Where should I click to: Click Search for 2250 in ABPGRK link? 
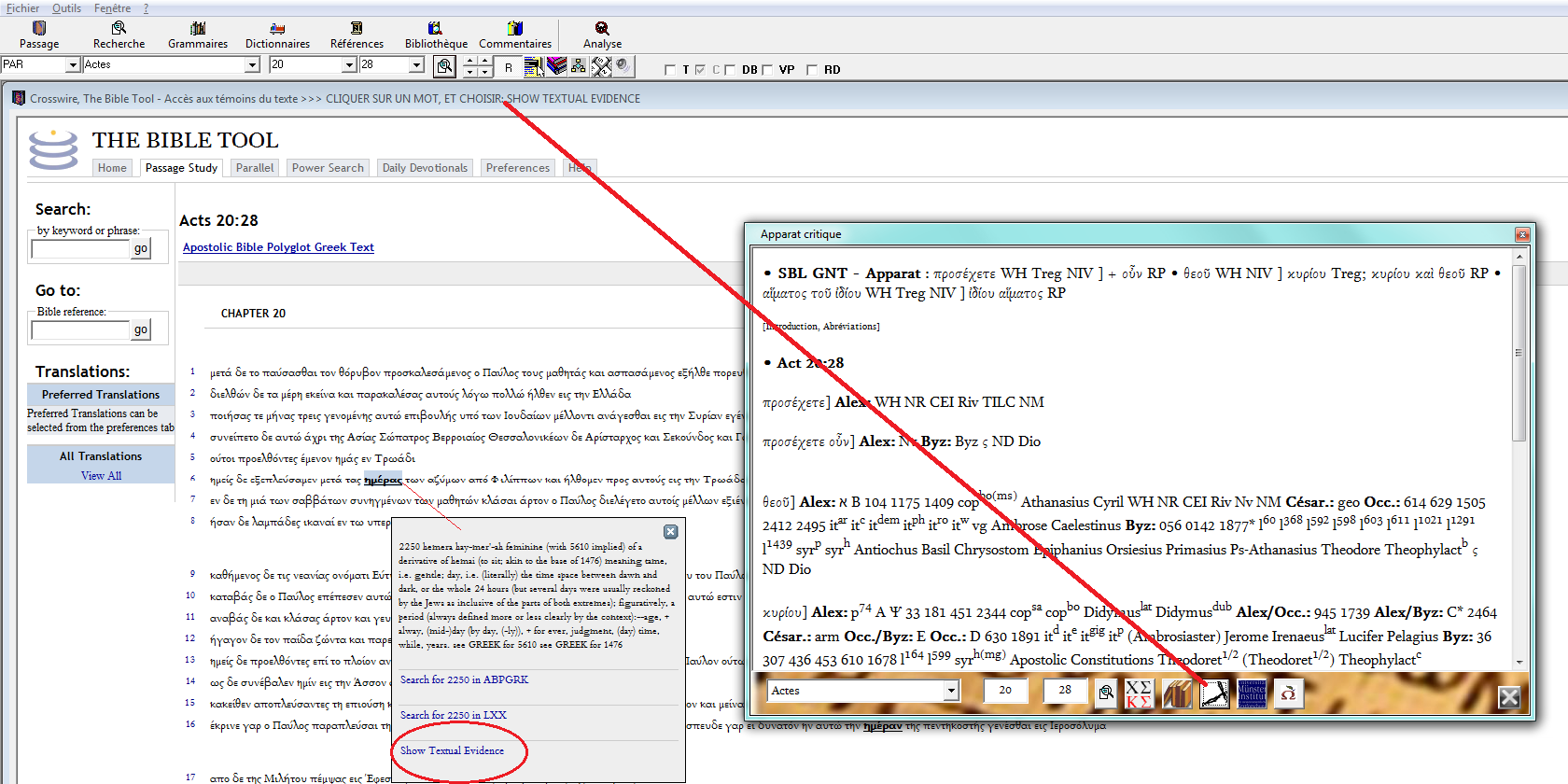pos(464,679)
